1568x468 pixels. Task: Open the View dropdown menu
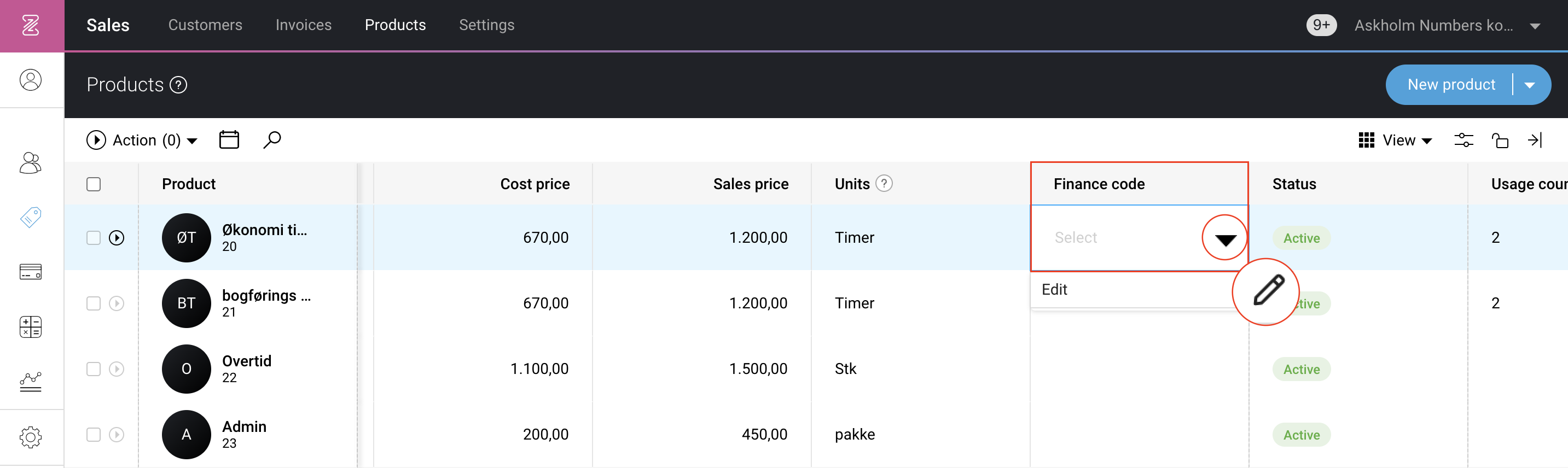pos(1395,141)
